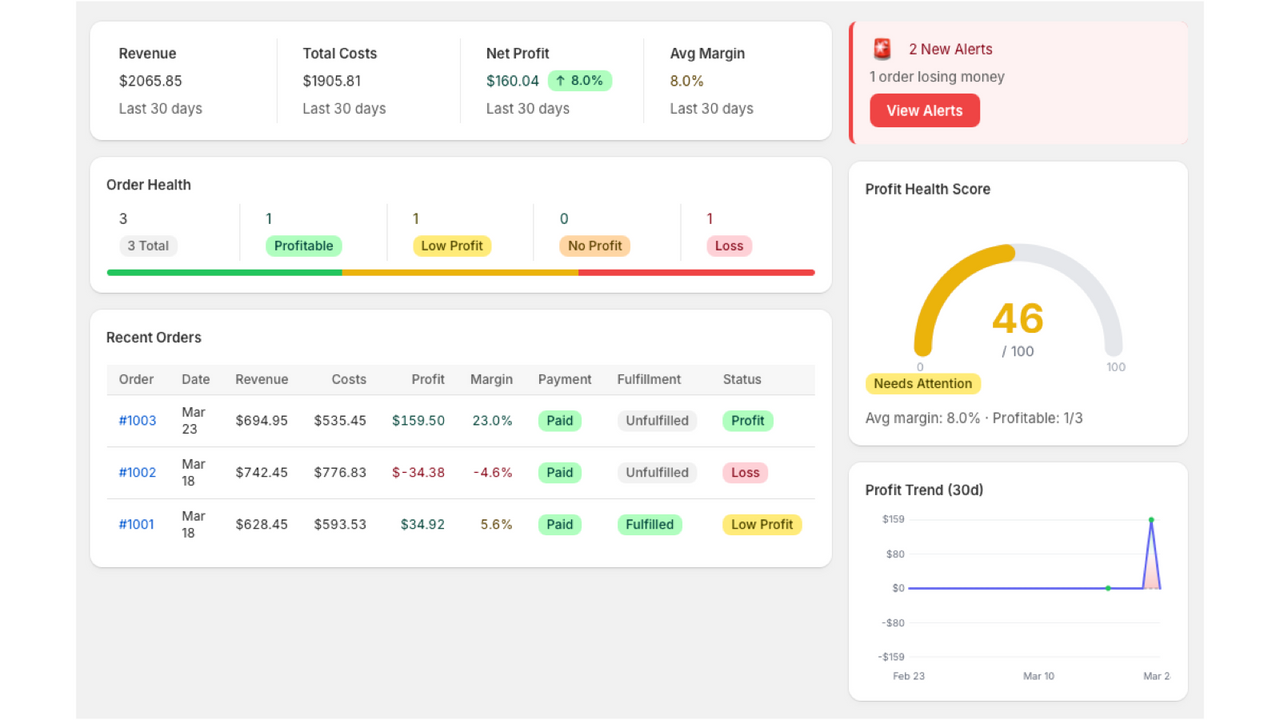Click the $776.83 costs cell
1280x720 pixels.
click(x=340, y=473)
